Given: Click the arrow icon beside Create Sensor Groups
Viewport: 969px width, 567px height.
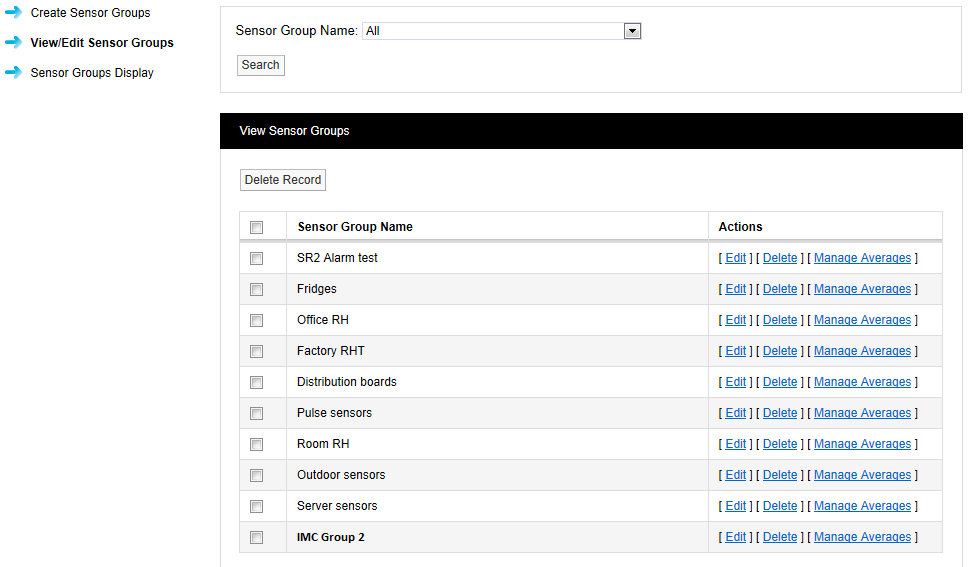Looking at the screenshot, I should point(13,13).
